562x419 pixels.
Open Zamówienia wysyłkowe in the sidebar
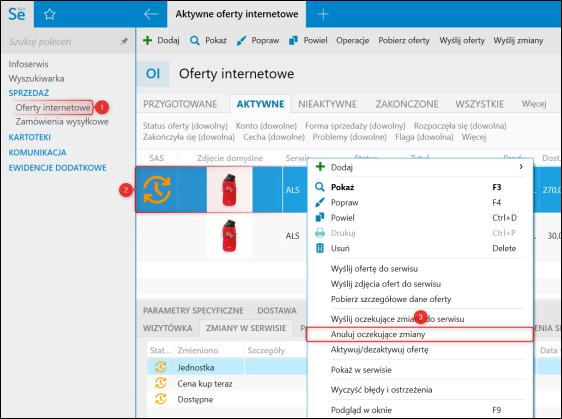pyautogui.click(x=62, y=122)
